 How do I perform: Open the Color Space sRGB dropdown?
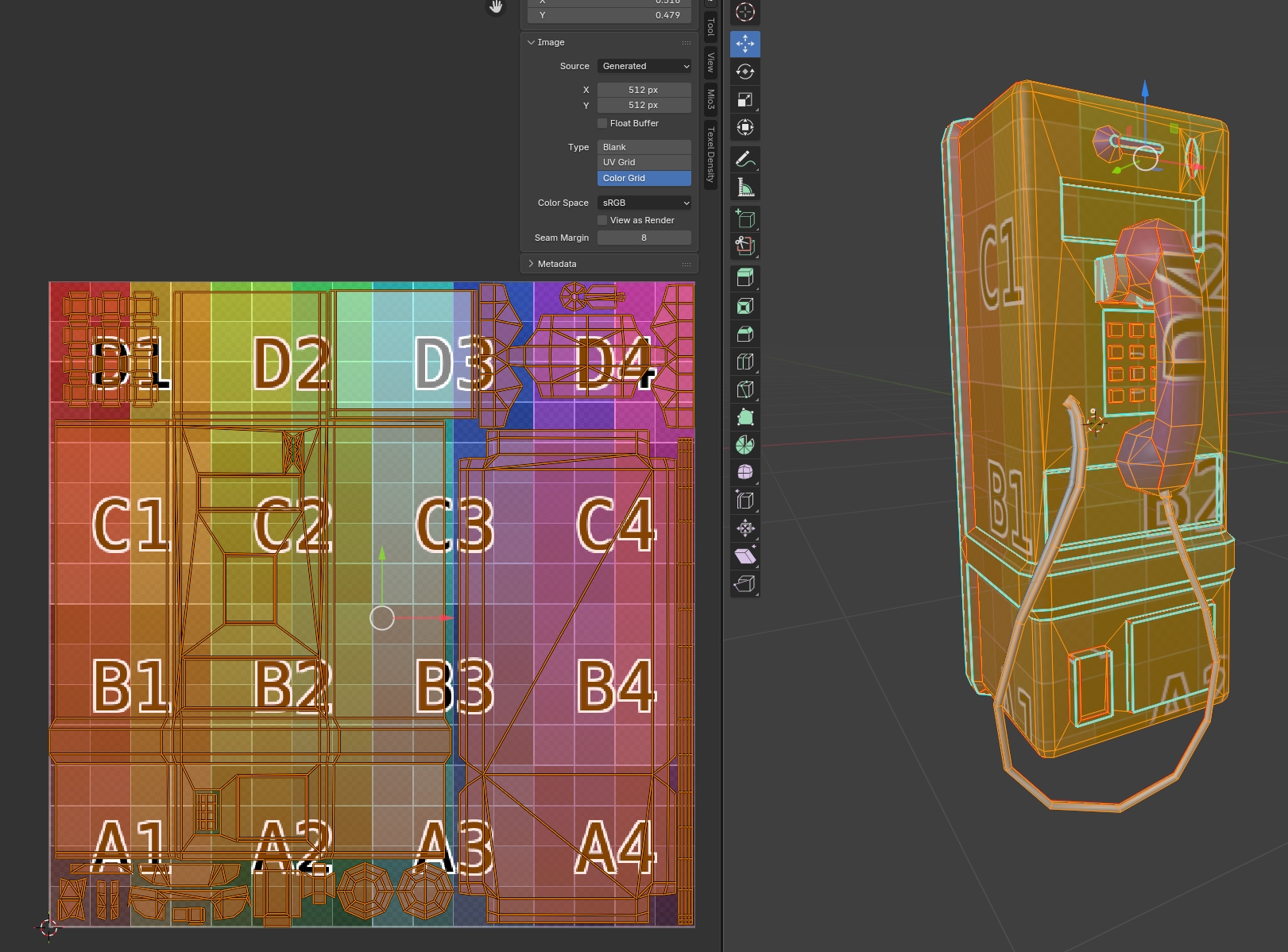click(644, 203)
